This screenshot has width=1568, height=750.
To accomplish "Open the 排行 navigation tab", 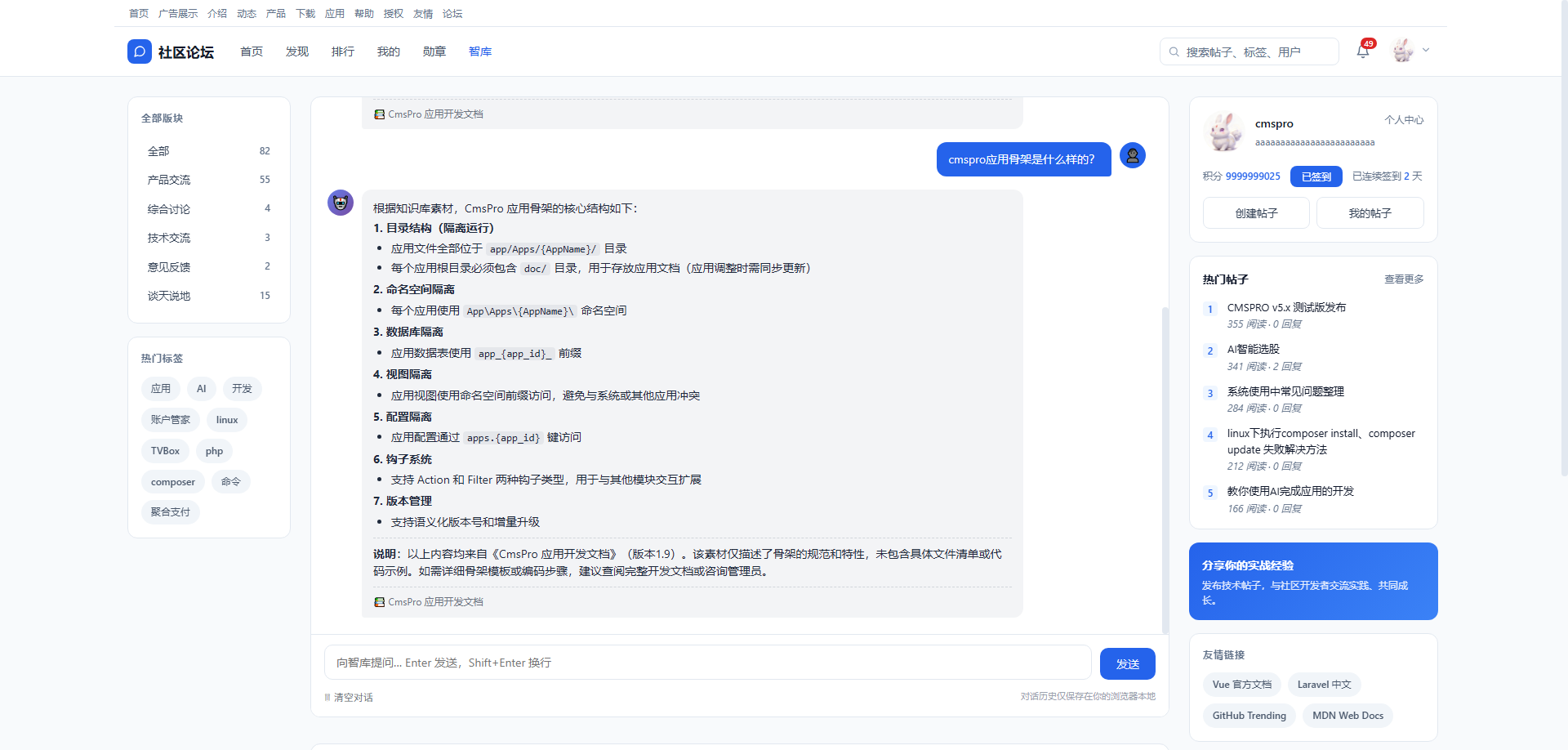I will pyautogui.click(x=343, y=51).
